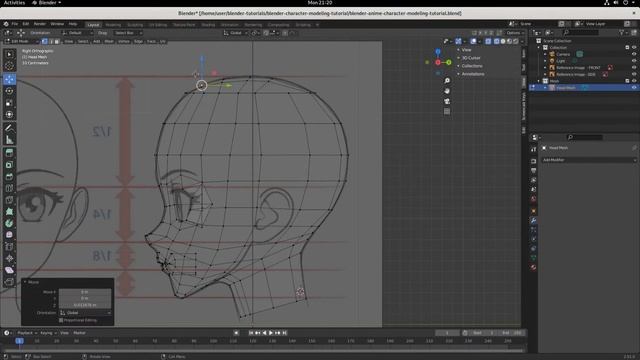Open the Modifier properties wrench tab
The image size is (640, 360).
[533, 220]
